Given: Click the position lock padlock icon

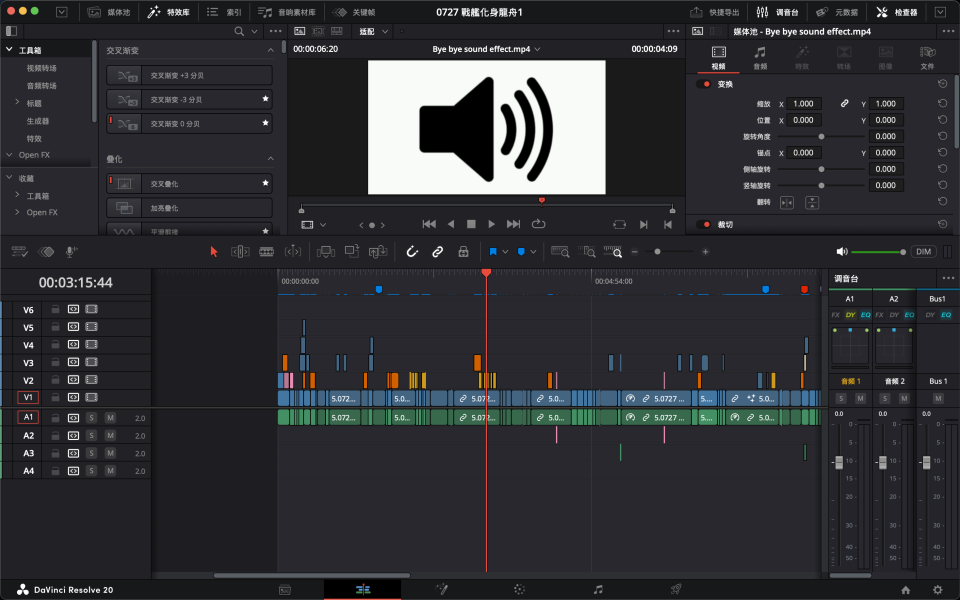Looking at the screenshot, I should point(463,252).
